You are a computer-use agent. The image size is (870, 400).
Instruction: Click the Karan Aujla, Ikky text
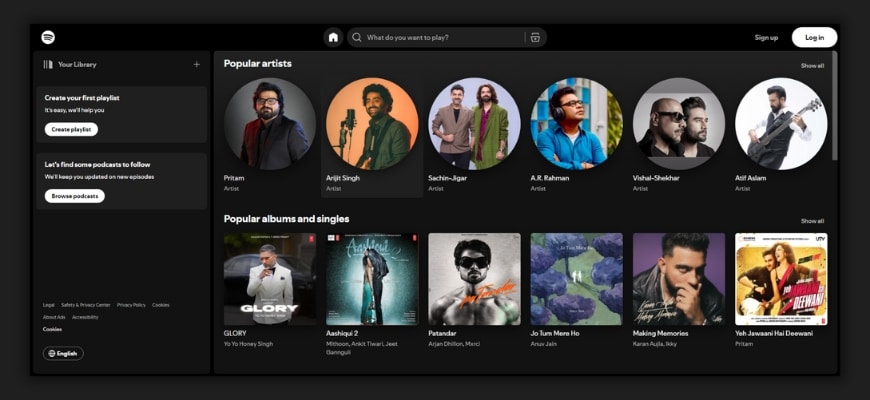click(656, 344)
